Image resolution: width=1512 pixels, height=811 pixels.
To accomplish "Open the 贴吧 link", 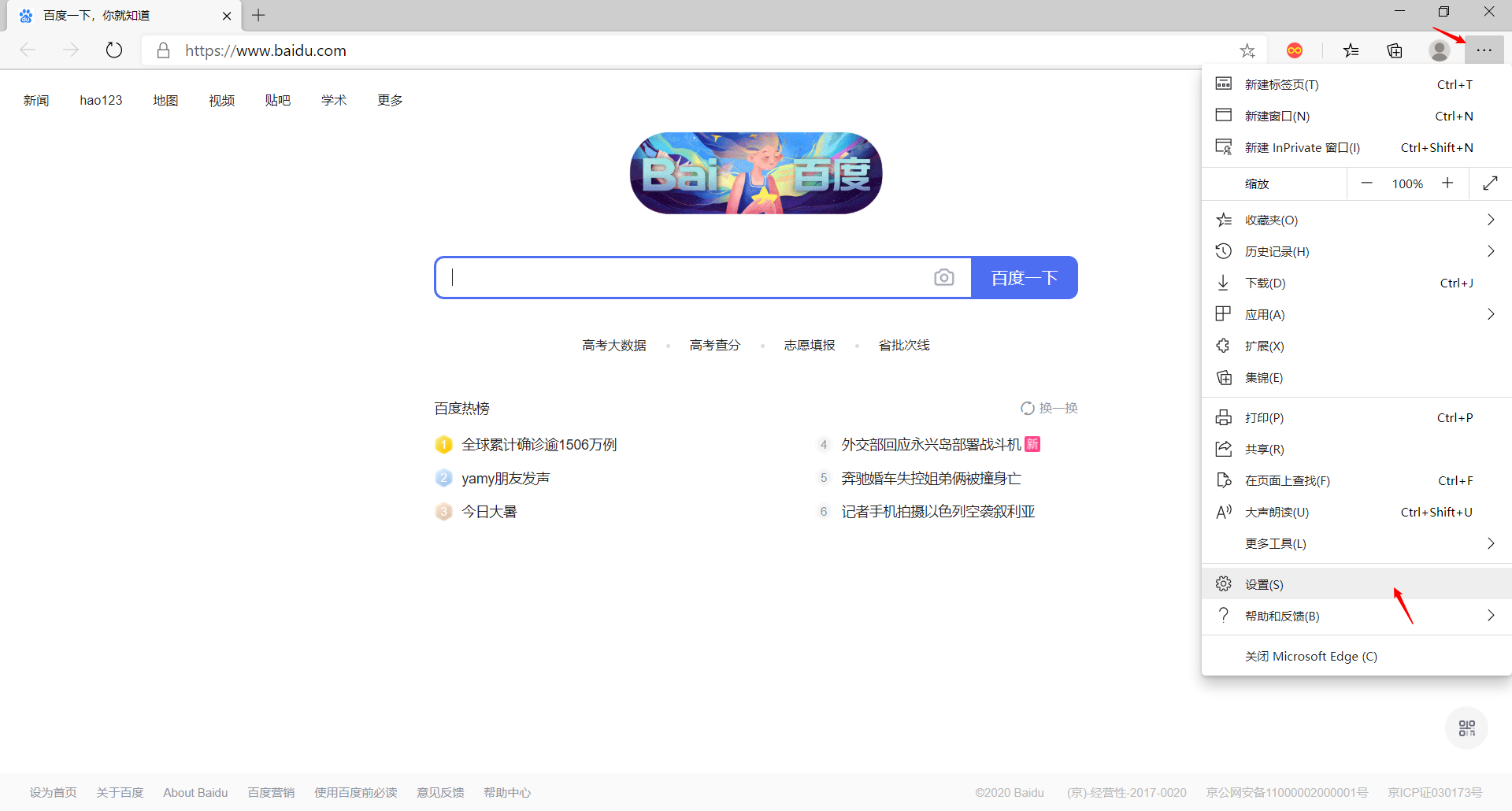I will (278, 100).
